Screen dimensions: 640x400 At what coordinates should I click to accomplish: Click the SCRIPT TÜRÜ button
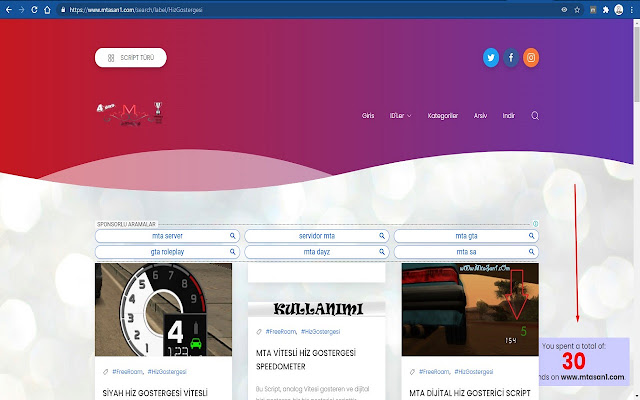(x=131, y=58)
